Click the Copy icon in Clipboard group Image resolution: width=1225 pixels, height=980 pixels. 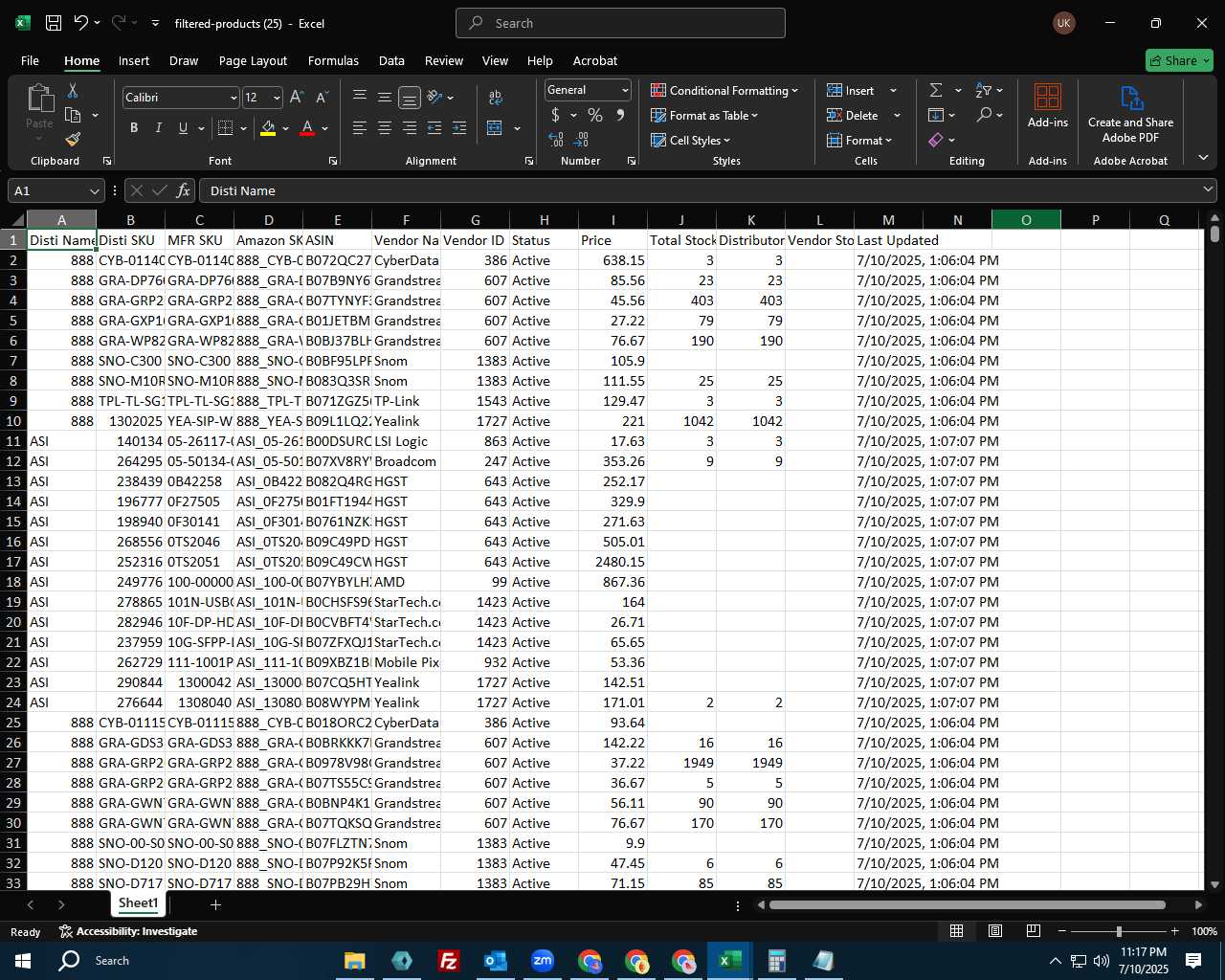click(73, 115)
